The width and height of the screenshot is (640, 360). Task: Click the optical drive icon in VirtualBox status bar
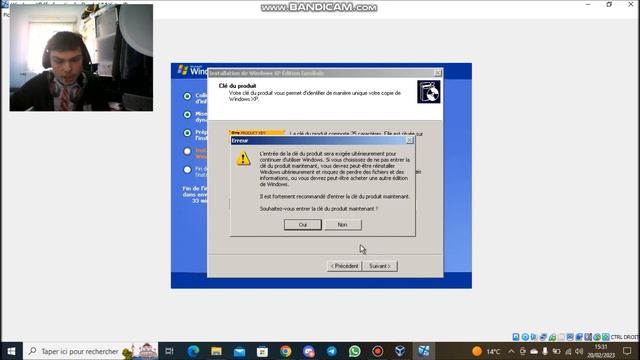click(525, 337)
